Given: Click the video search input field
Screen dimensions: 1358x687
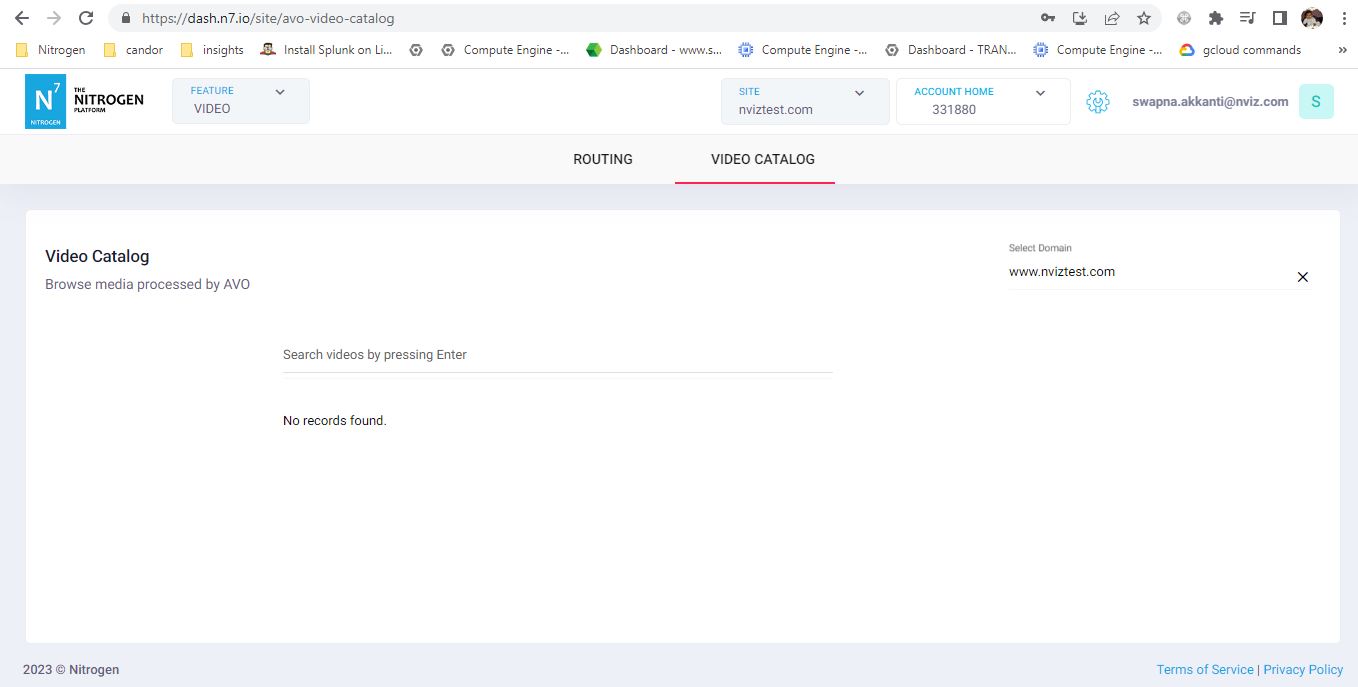Looking at the screenshot, I should [x=557, y=355].
